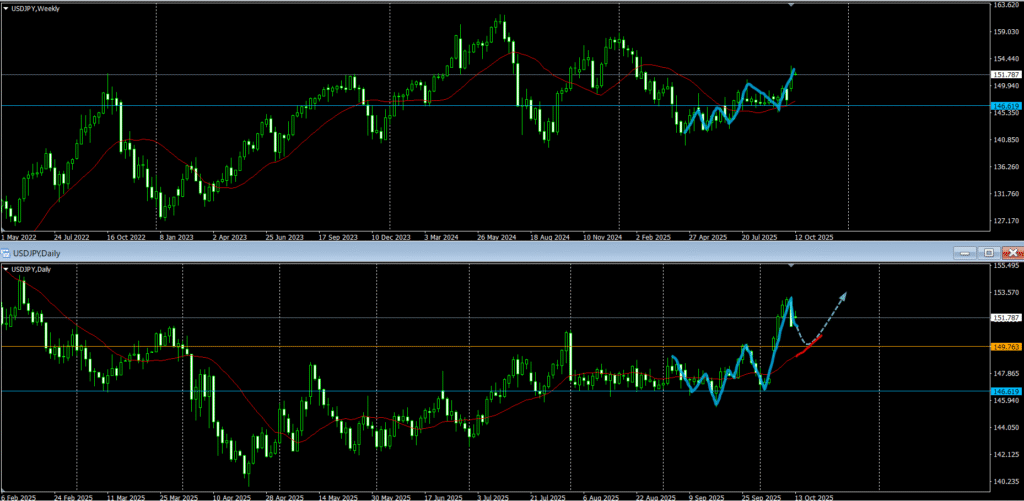
Task: Maximize the USDJPY,Daily chart window
Action: (988, 254)
